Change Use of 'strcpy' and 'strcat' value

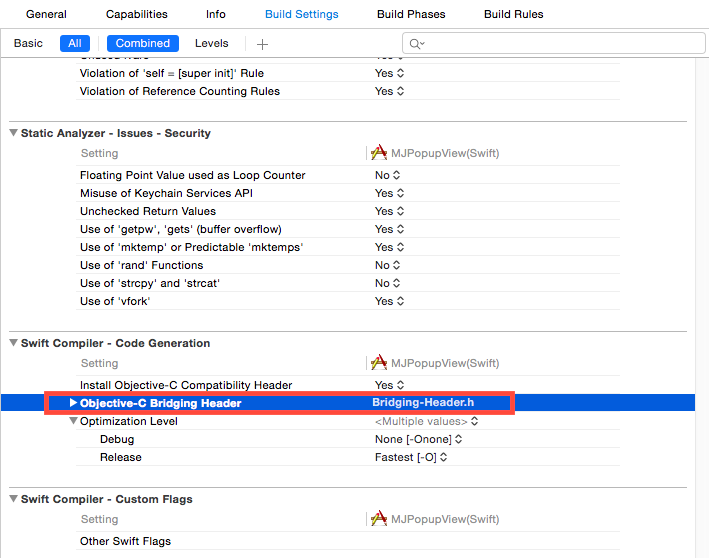(388, 284)
